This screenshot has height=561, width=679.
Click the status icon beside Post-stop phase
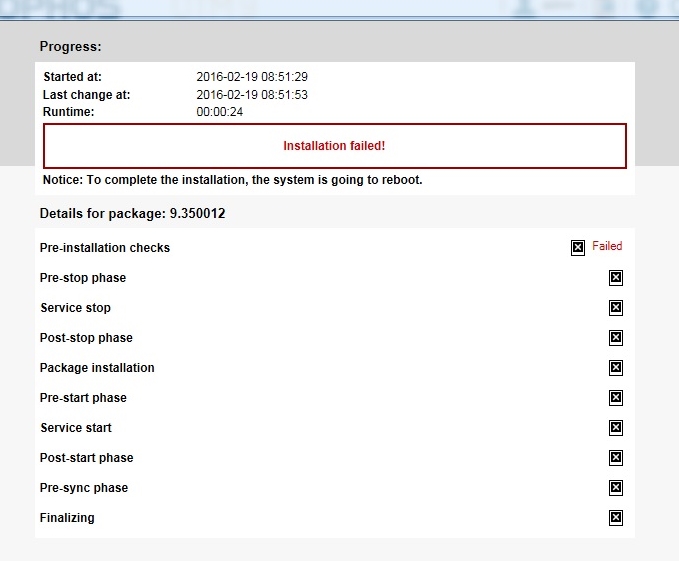point(616,338)
